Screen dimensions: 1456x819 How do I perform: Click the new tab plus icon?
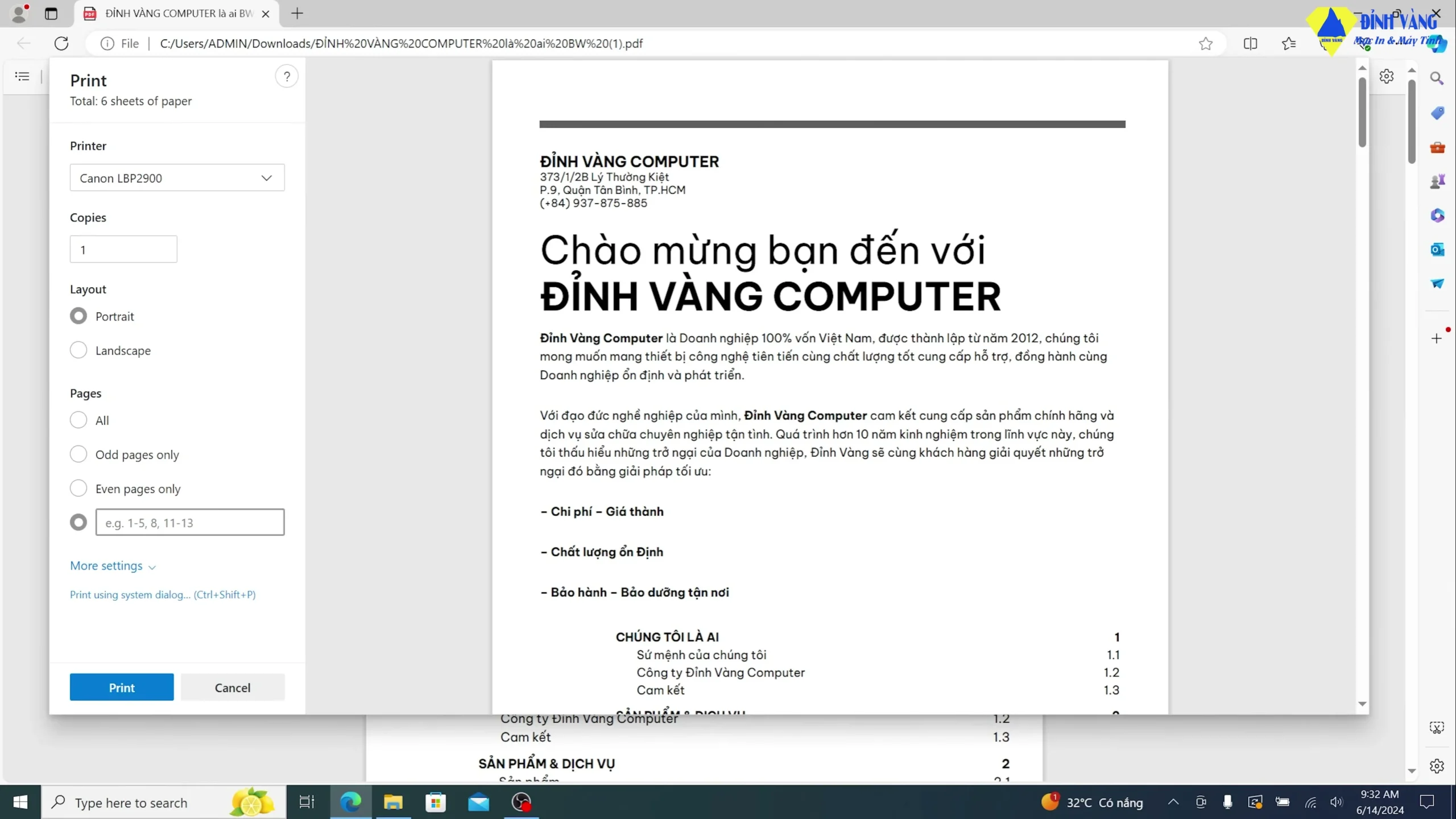297,14
